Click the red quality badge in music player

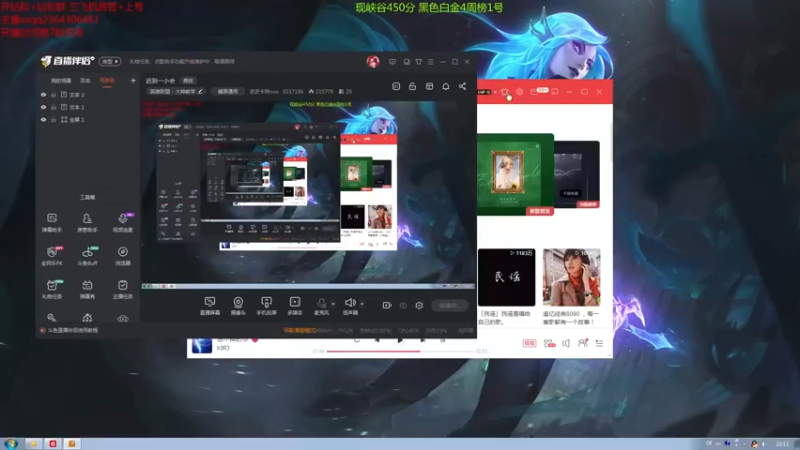pyautogui.click(x=529, y=343)
